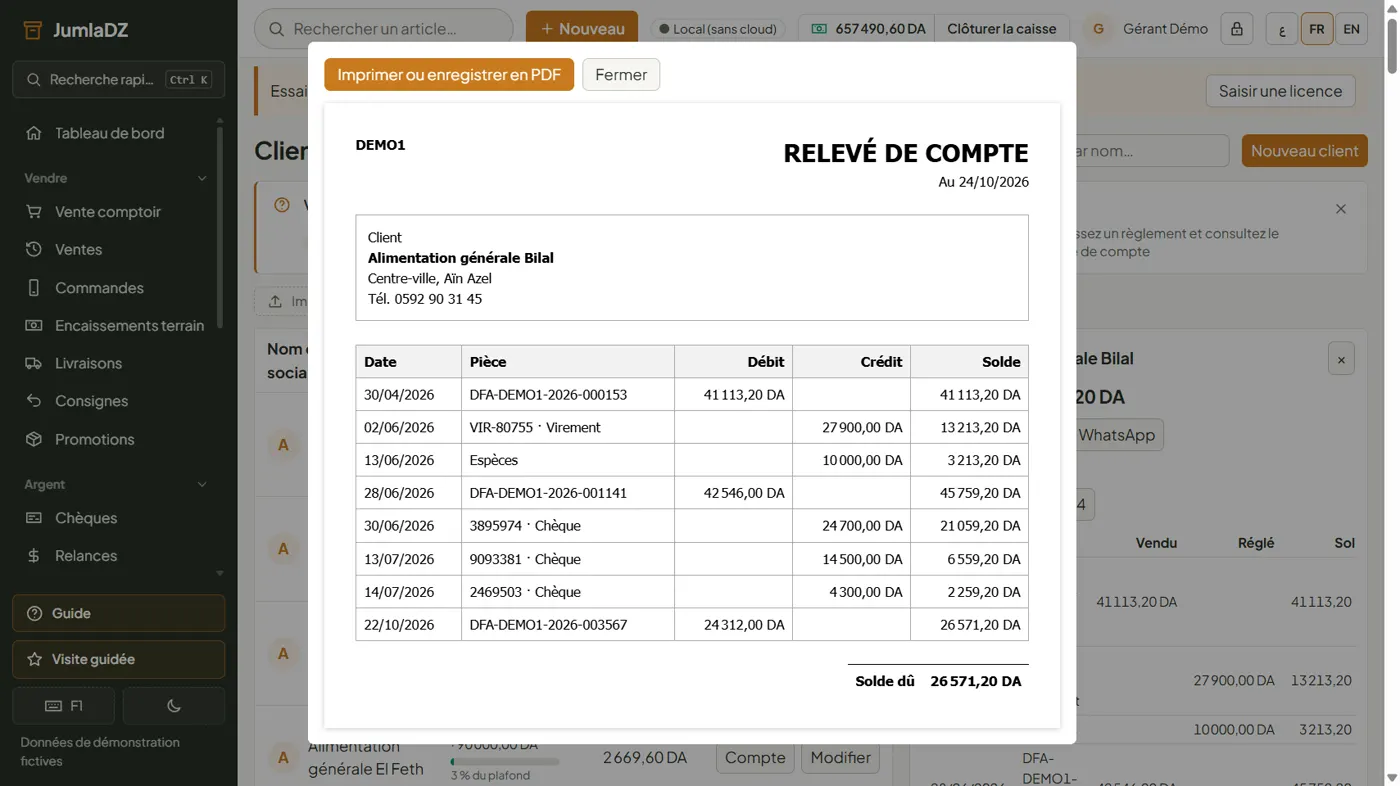Open Vente comptoir in the sidebar
The height and width of the screenshot is (786, 1400).
pyautogui.click(x=108, y=212)
